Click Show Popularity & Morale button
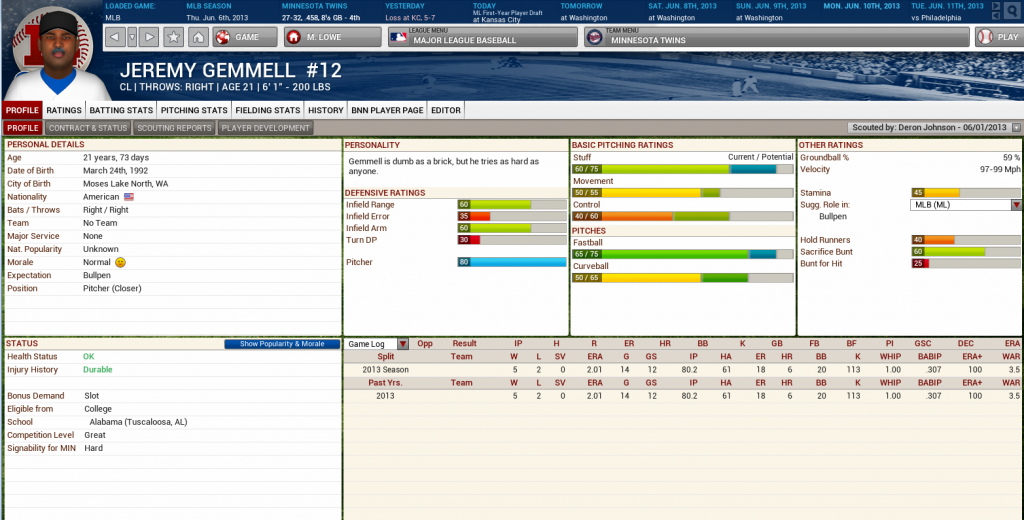 [x=282, y=343]
